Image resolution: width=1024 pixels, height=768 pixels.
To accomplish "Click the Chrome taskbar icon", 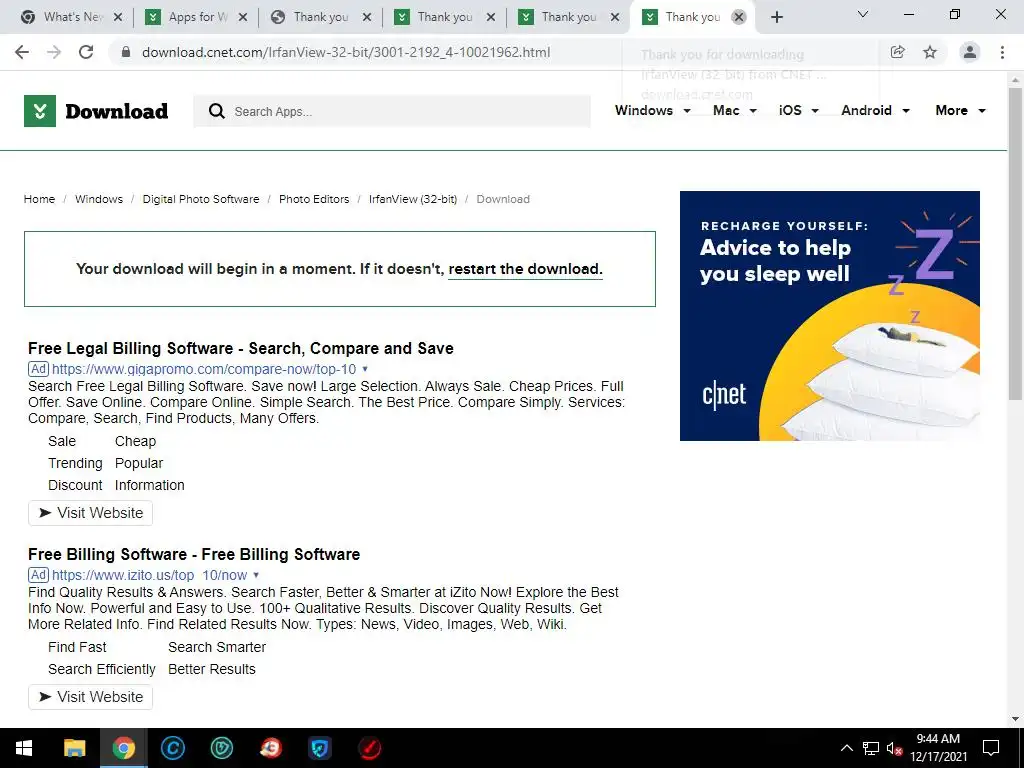I will [123, 748].
